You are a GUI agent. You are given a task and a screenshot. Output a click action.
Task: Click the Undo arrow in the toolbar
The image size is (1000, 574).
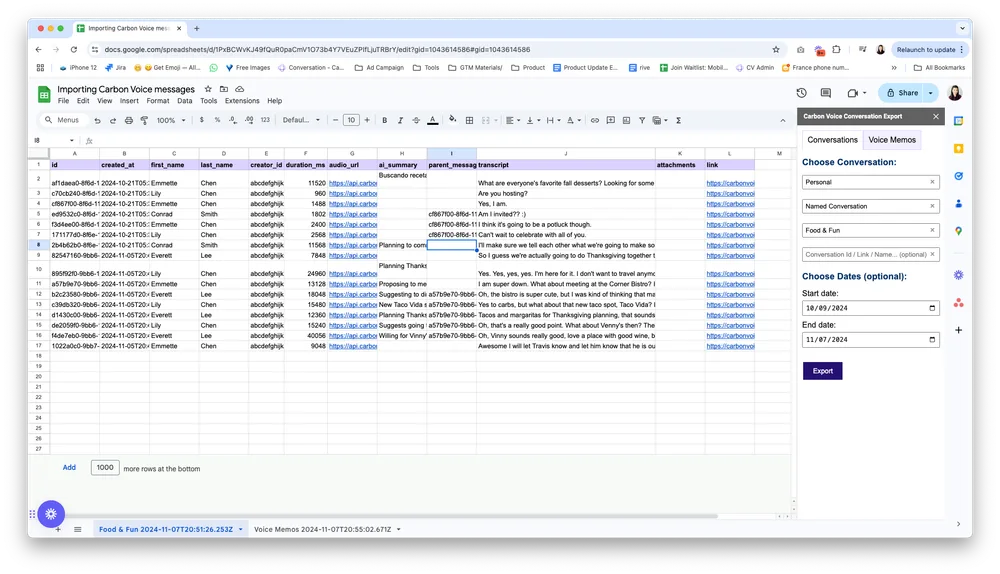(x=97, y=121)
